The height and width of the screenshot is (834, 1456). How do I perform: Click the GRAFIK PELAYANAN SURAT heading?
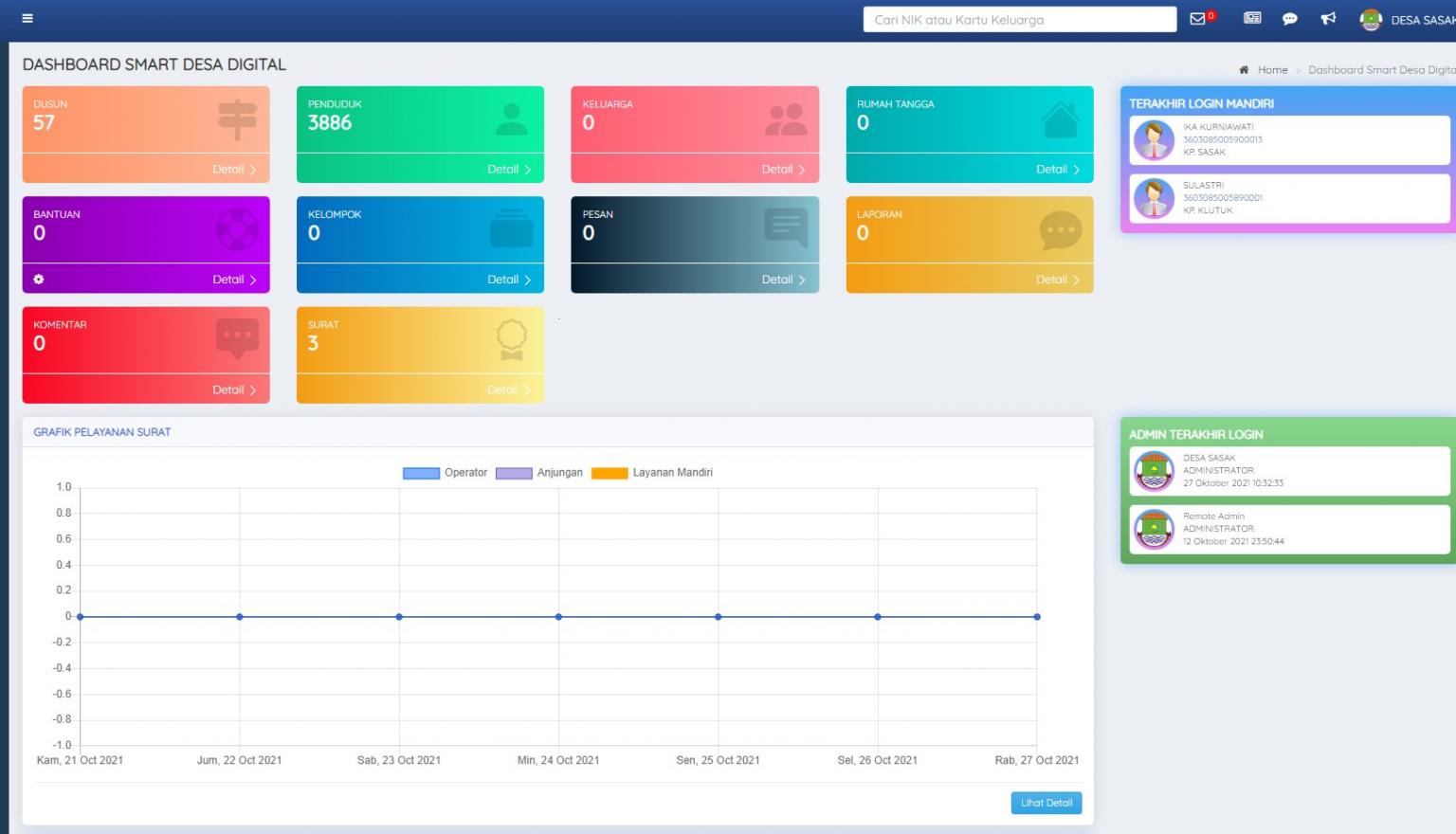pos(102,432)
